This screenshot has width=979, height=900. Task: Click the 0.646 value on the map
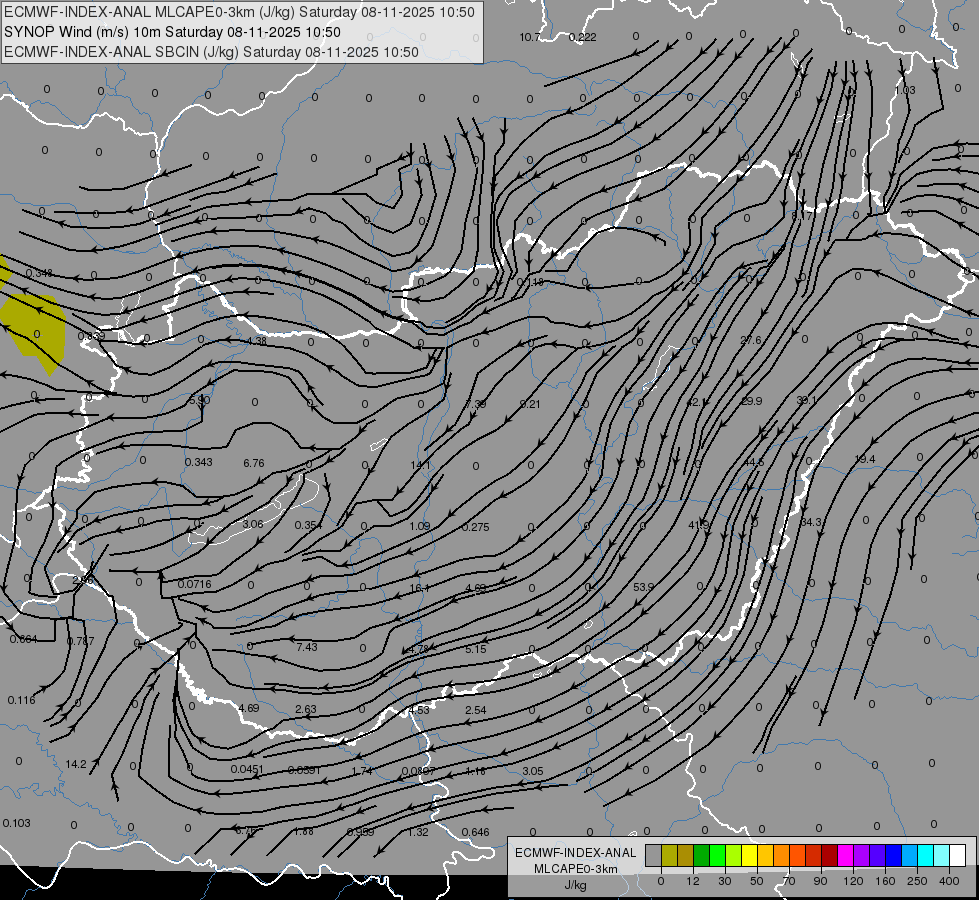coord(476,833)
